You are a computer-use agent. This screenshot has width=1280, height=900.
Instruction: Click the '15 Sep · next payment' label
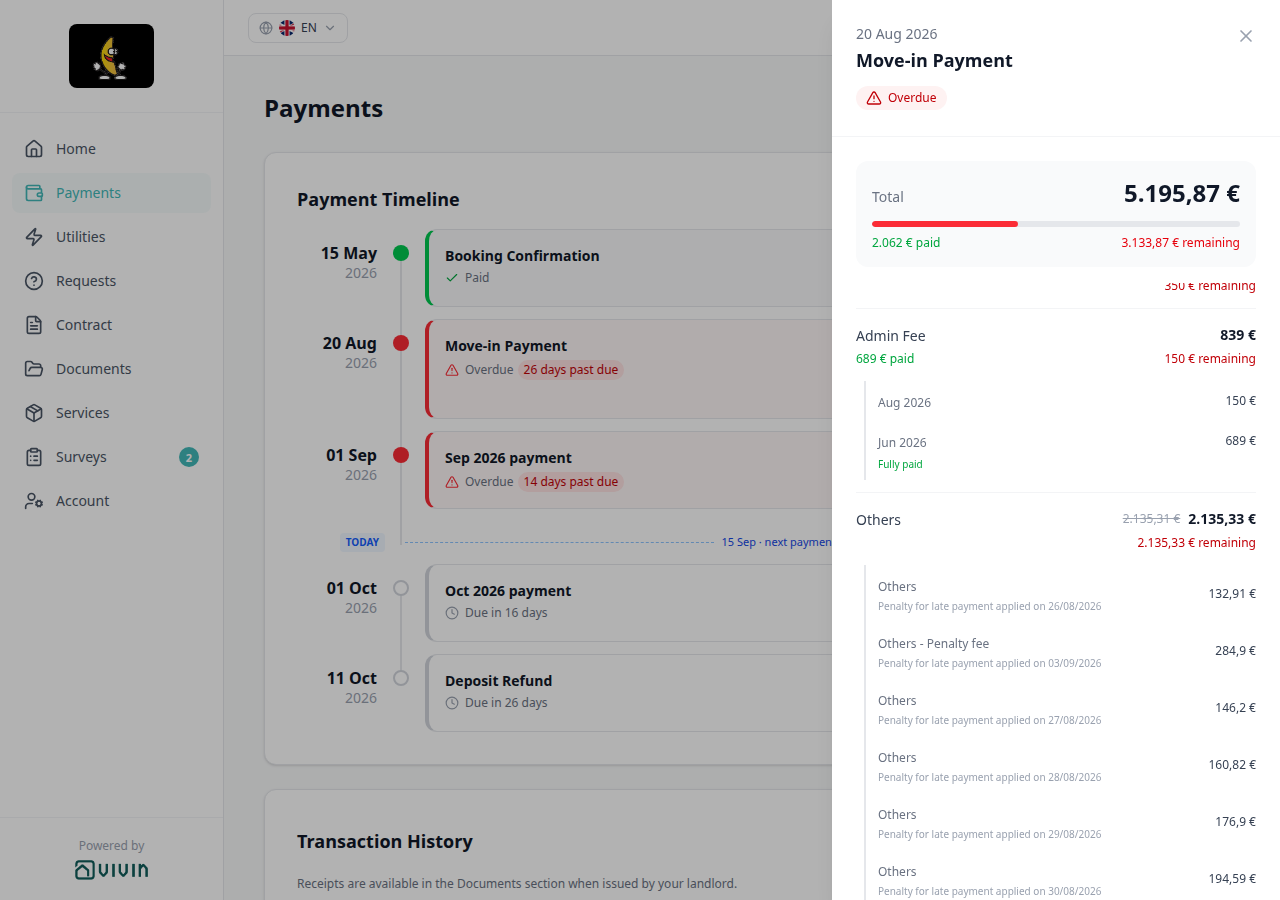pyautogui.click(x=777, y=542)
